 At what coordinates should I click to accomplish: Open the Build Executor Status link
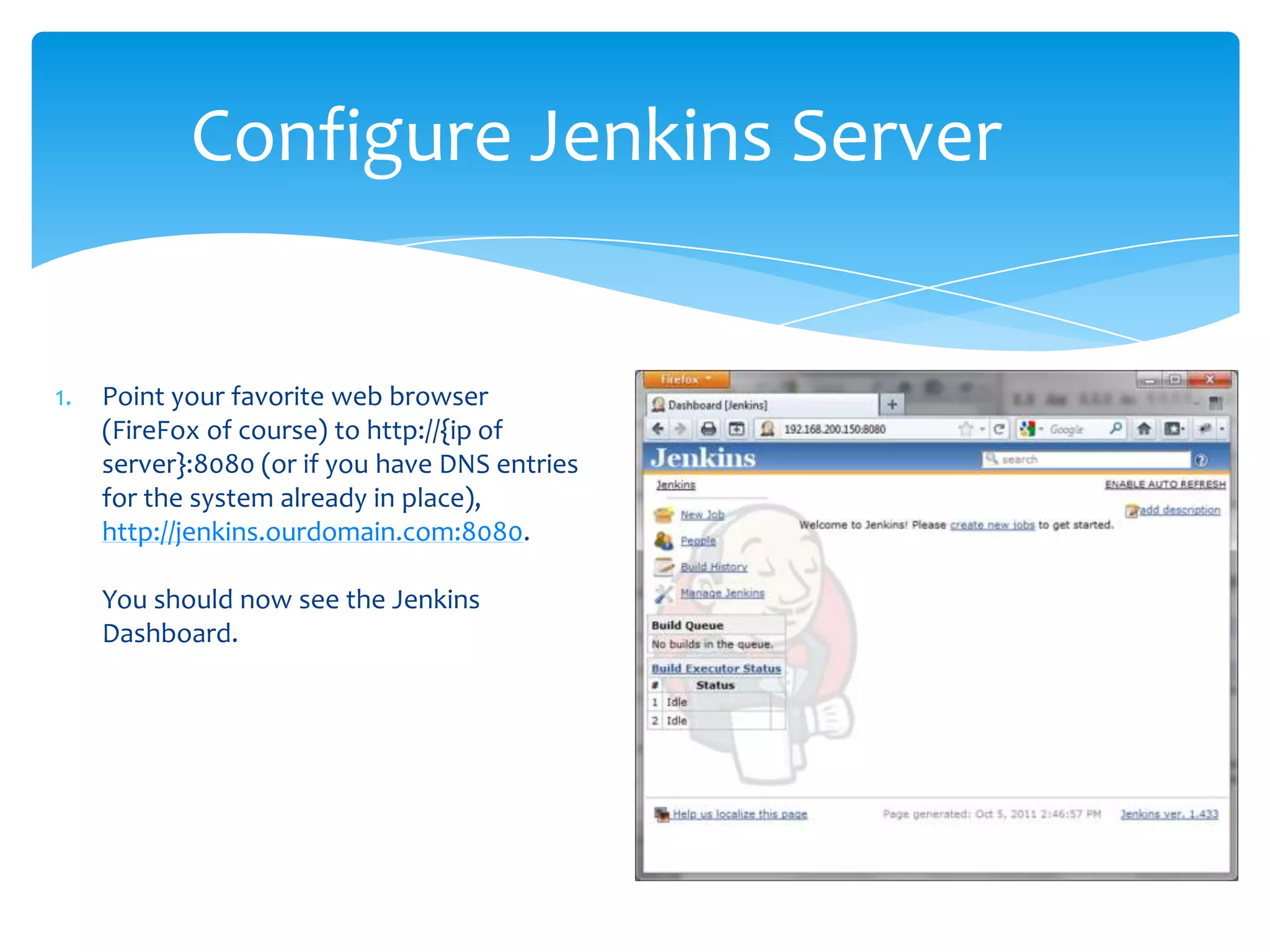(x=716, y=668)
